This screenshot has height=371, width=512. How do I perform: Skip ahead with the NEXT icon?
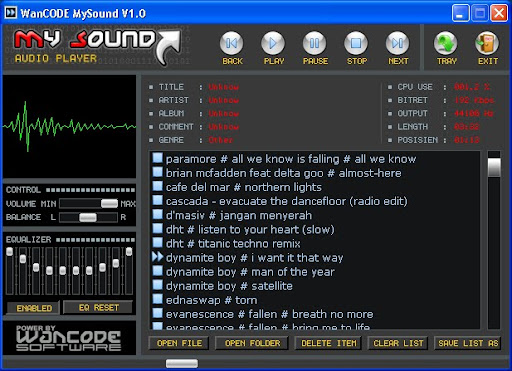point(398,43)
